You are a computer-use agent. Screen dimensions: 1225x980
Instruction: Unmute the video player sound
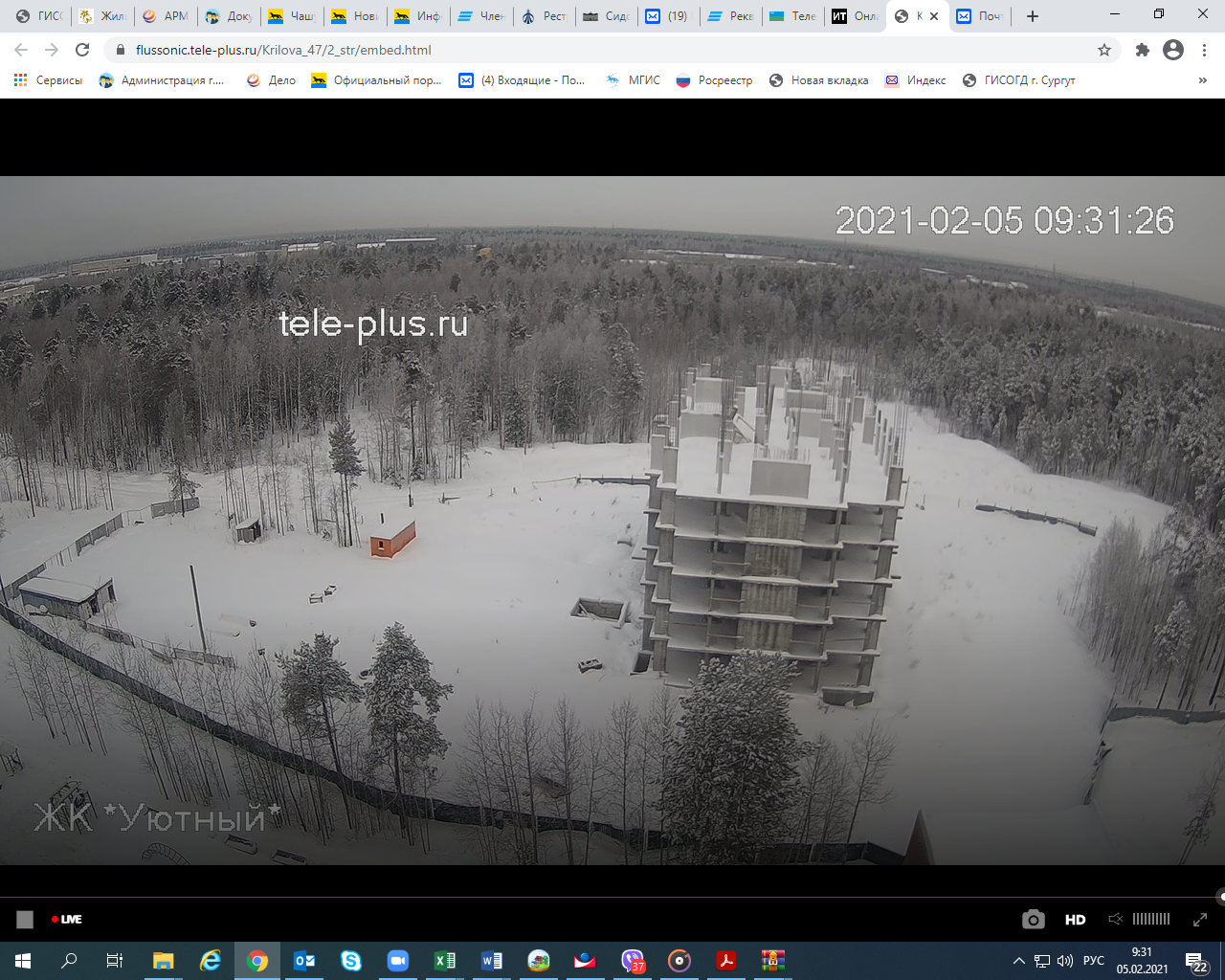(x=1115, y=919)
